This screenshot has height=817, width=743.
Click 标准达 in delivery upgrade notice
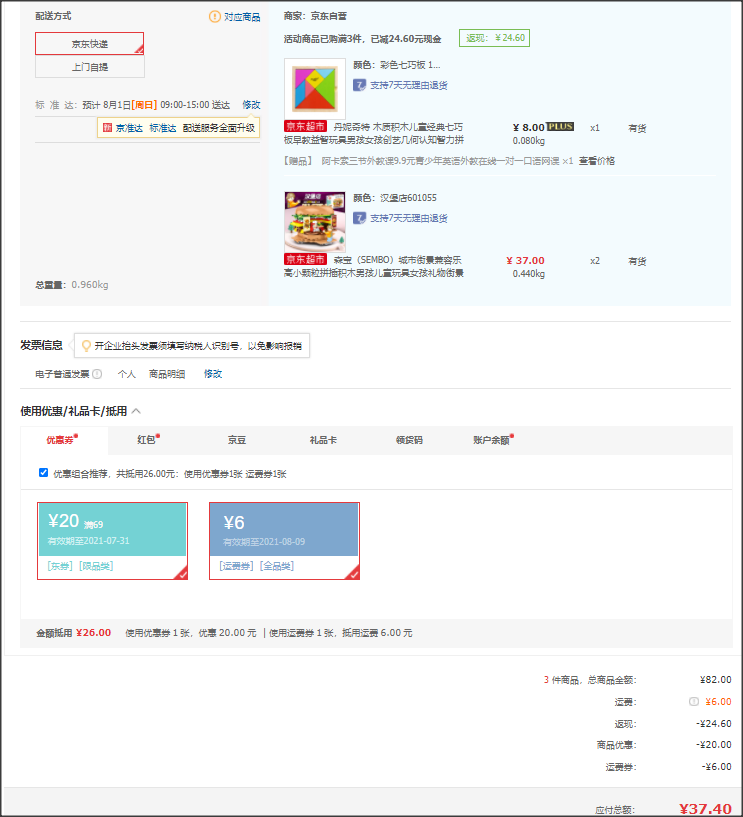(x=163, y=128)
